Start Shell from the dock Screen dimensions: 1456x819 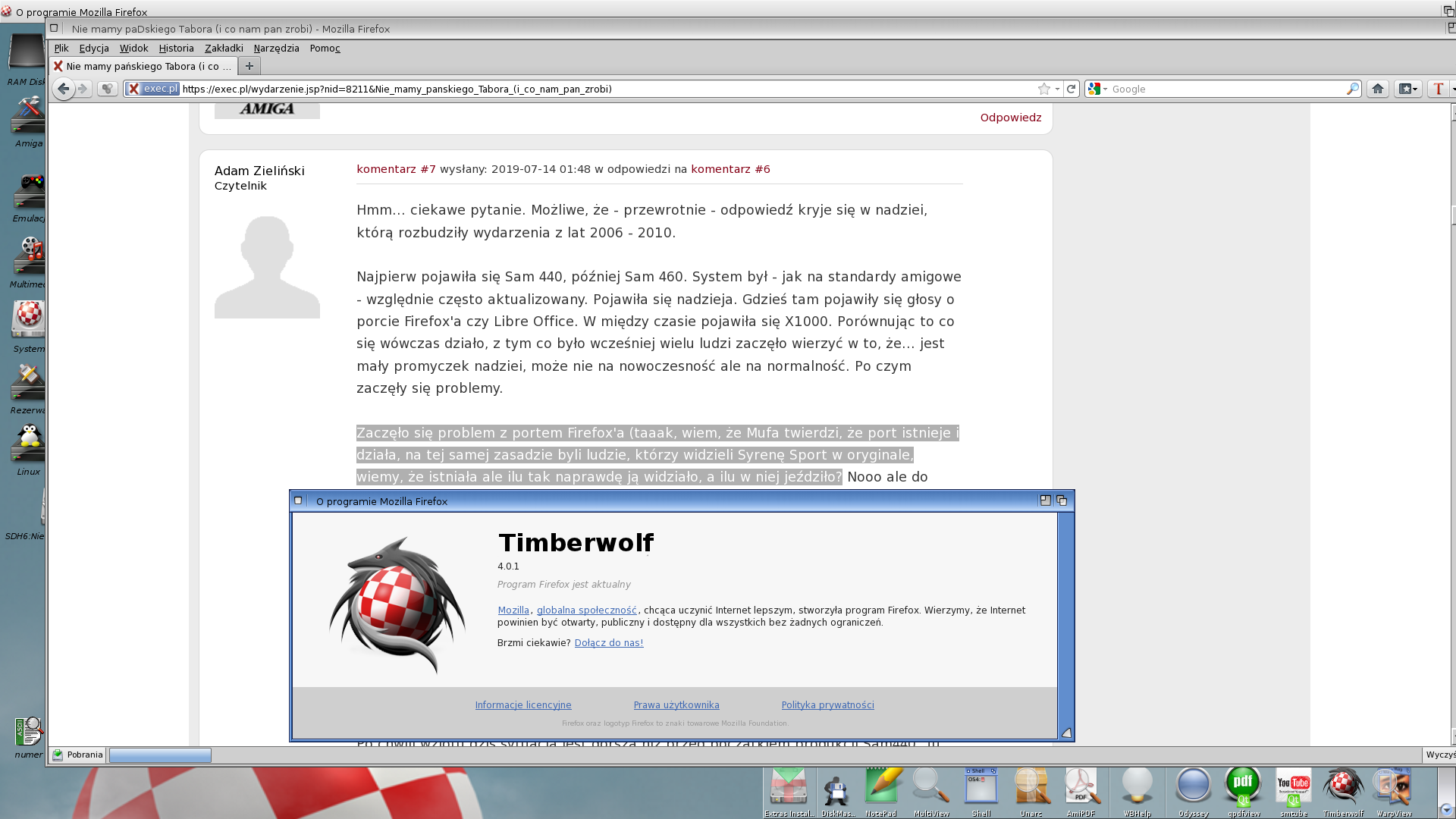(x=981, y=792)
